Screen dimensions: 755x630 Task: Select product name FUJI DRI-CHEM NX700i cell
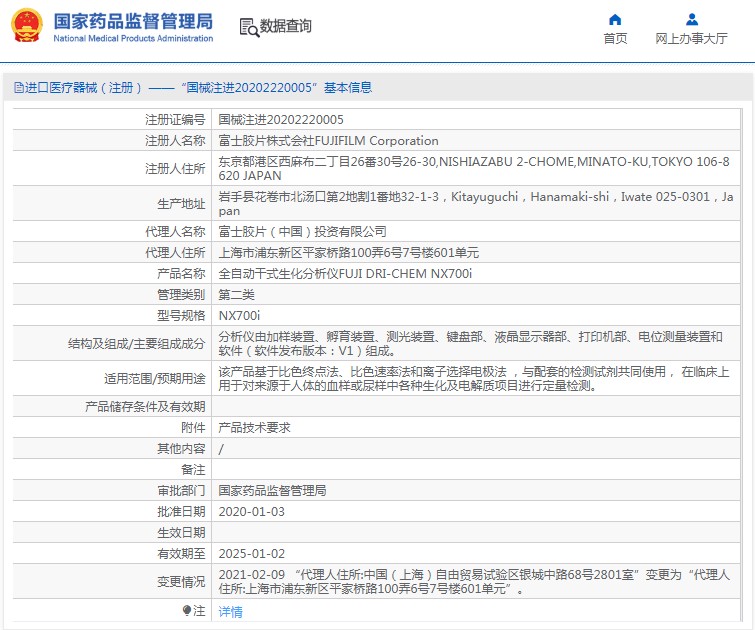point(345,274)
